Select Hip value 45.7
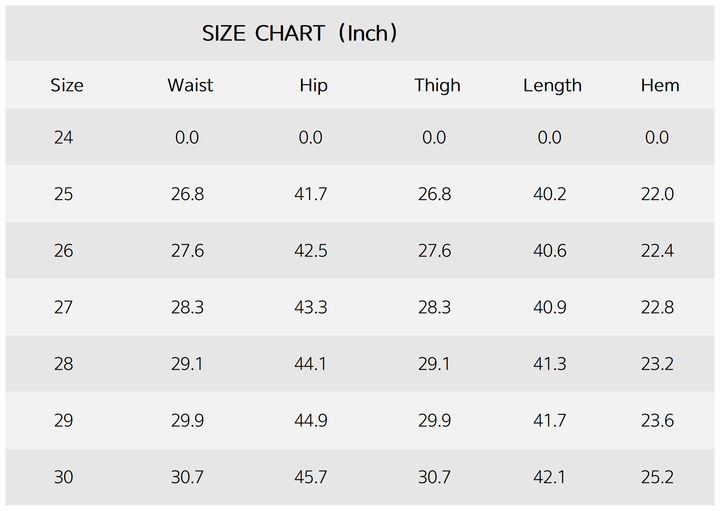Screen dimensions: 720x511 tap(311, 478)
